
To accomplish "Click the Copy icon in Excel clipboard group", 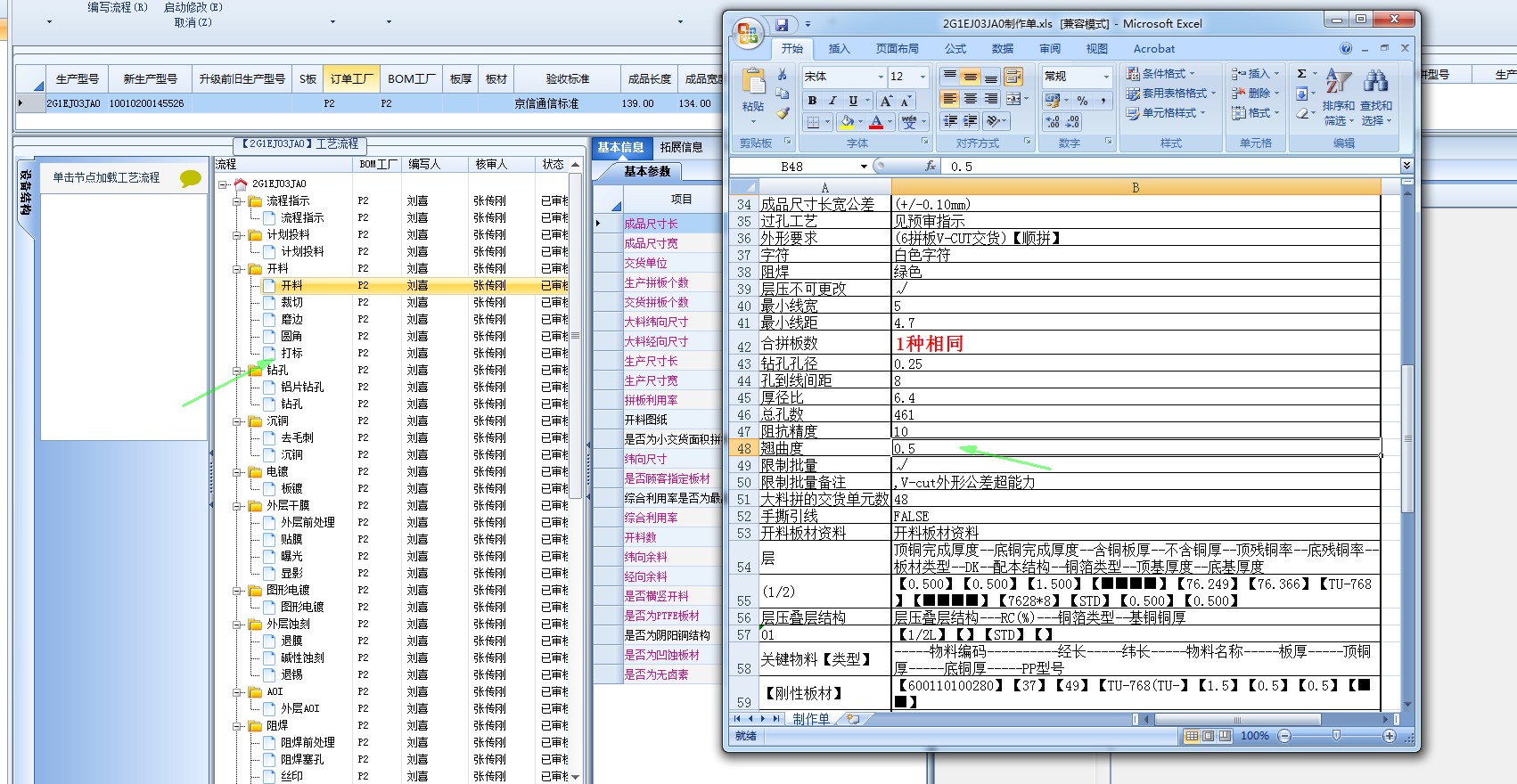I will [783, 94].
